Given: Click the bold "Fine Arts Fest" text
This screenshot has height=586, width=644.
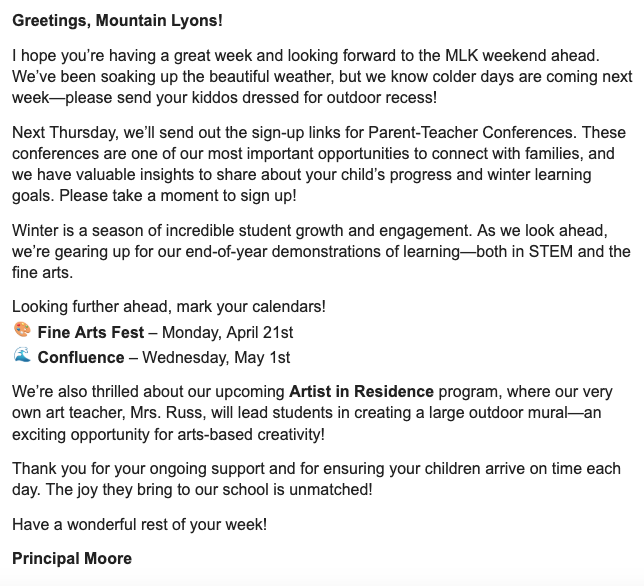Looking at the screenshot, I should pyautogui.click(x=91, y=332).
